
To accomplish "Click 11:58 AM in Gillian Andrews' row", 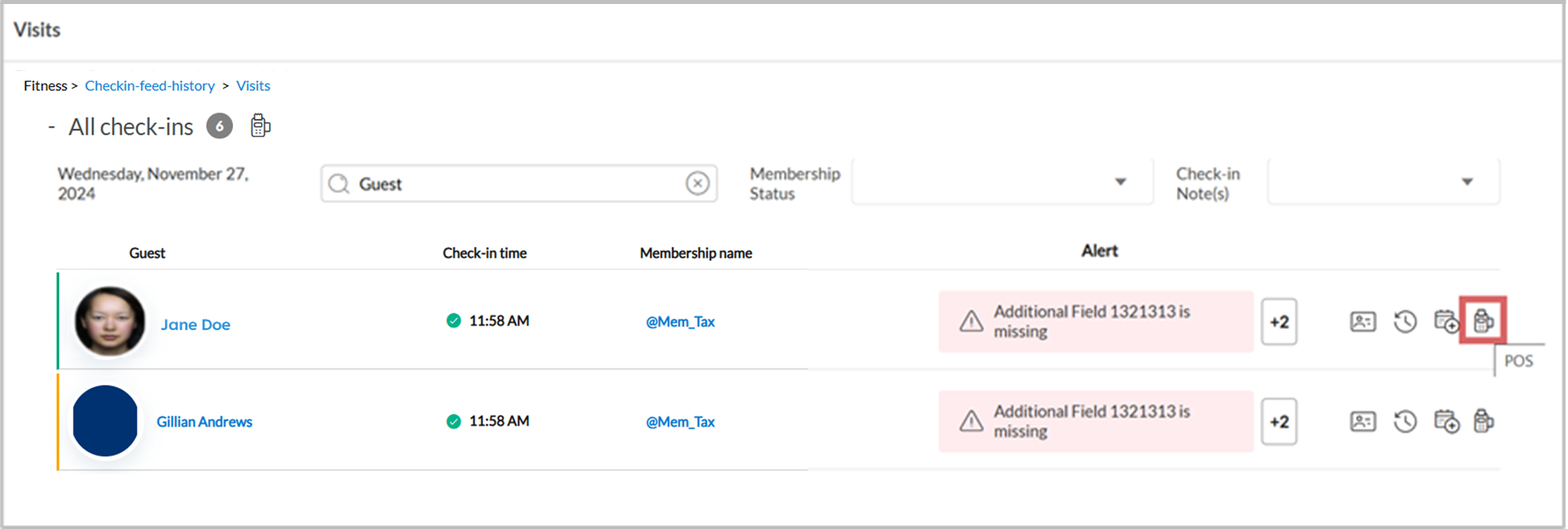I will pos(499,421).
